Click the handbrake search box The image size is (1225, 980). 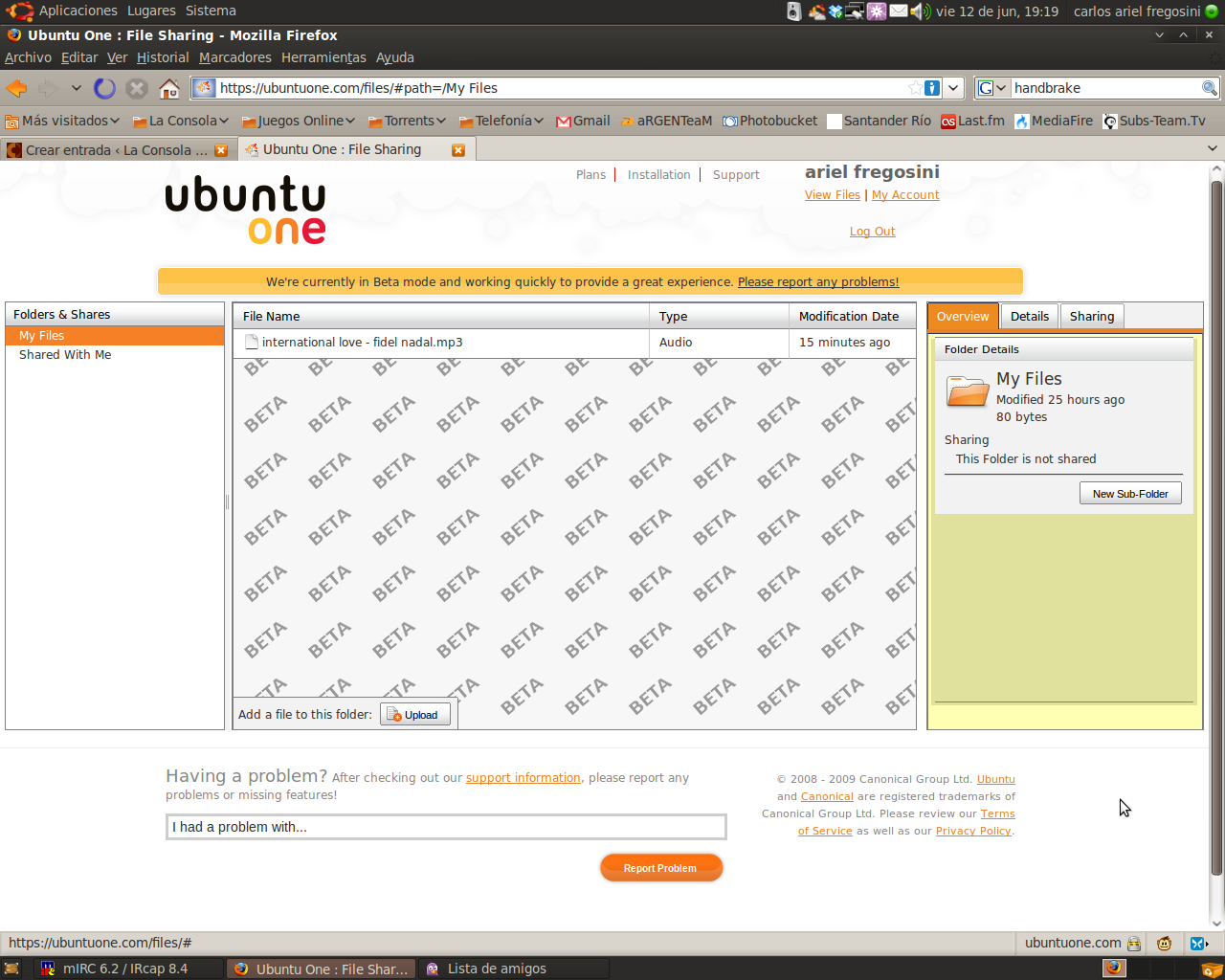pos(1105,88)
